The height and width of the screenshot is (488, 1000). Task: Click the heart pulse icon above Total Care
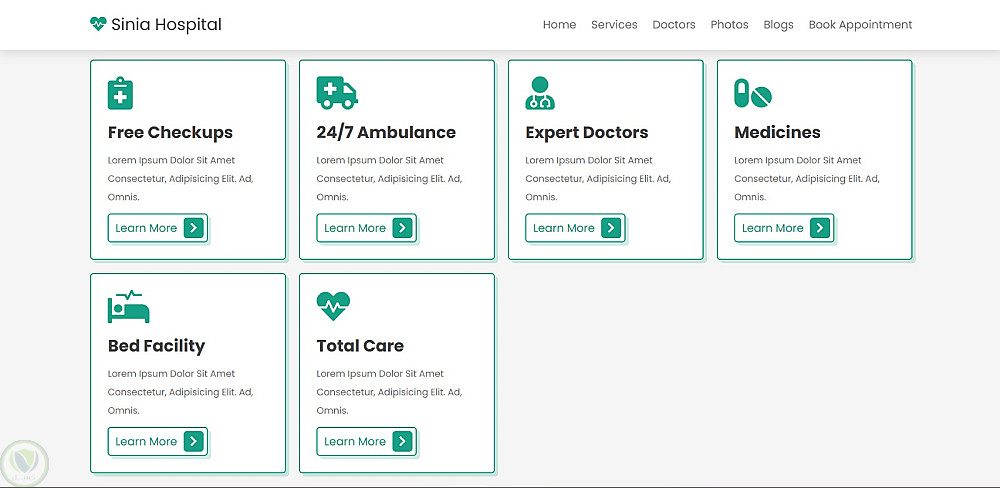(333, 306)
